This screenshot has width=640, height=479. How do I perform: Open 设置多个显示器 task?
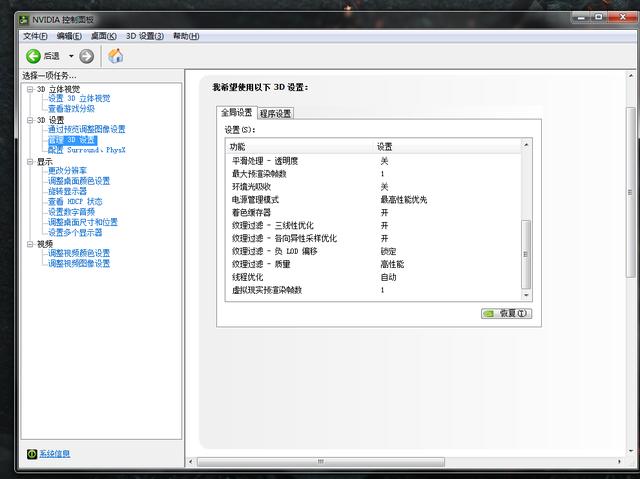[75, 233]
